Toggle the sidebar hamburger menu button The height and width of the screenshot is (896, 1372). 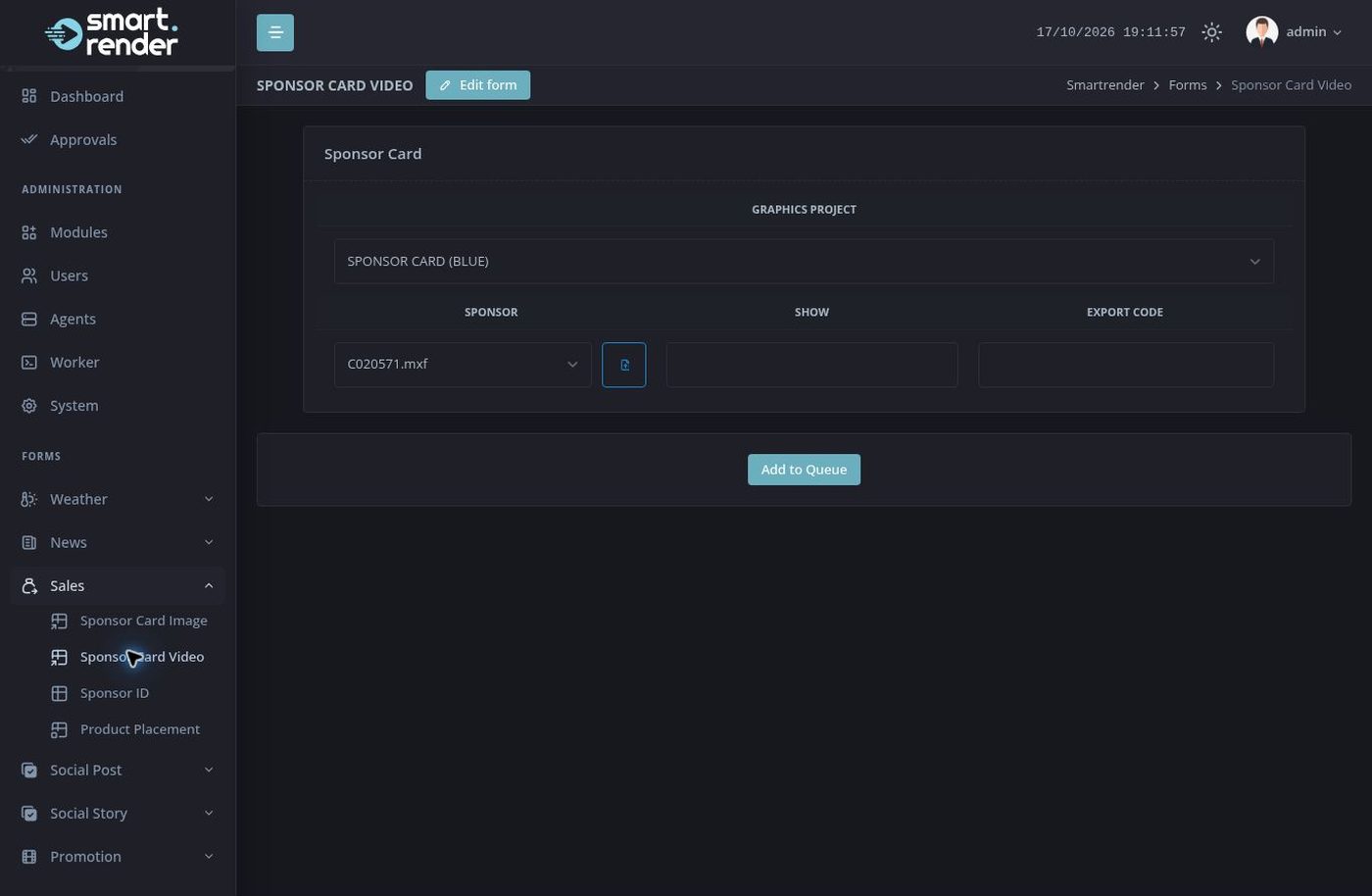coord(275,32)
